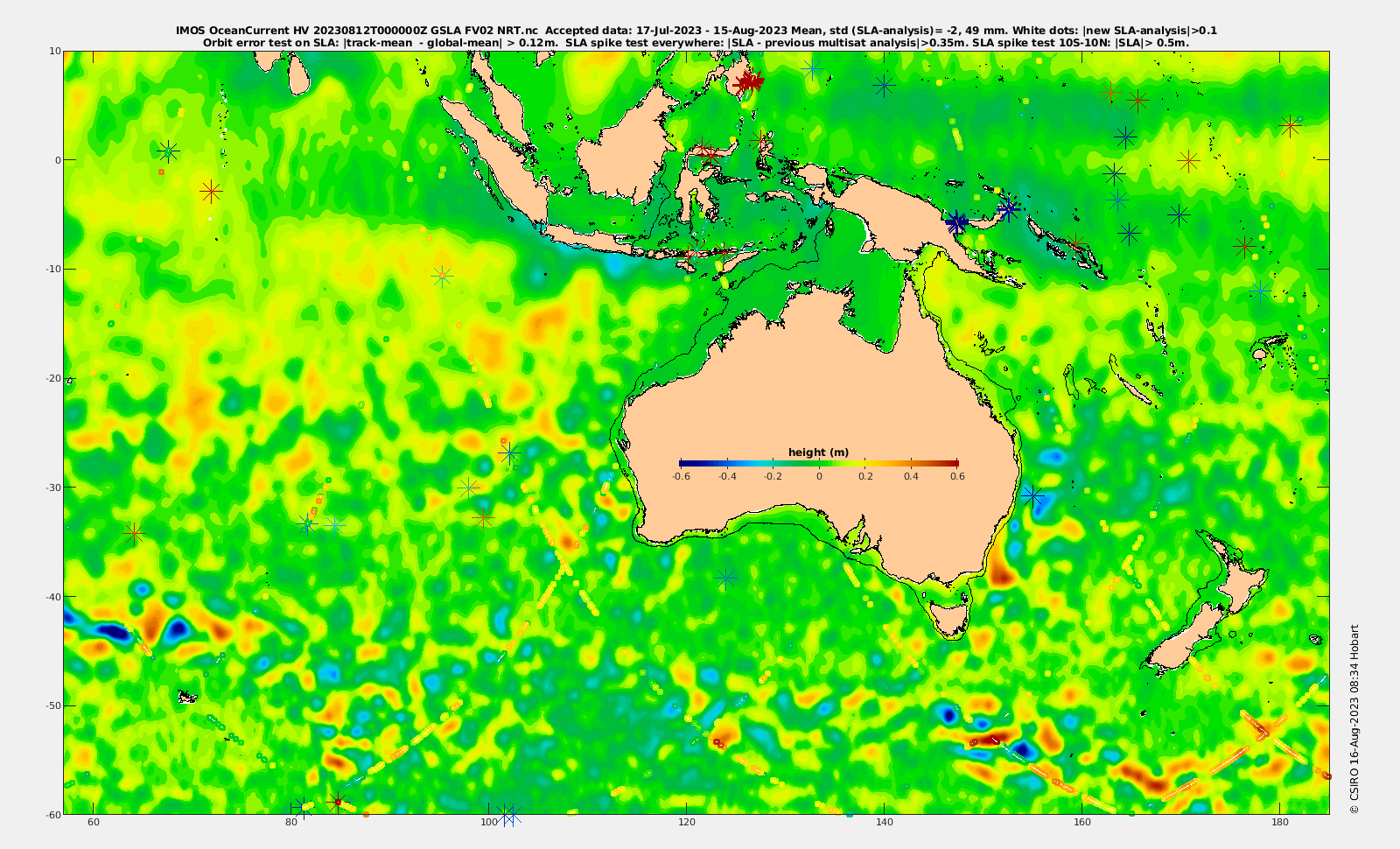Click the longitude axis label 100
Image resolution: width=1400 pixels, height=849 pixels.
pyautogui.click(x=489, y=823)
